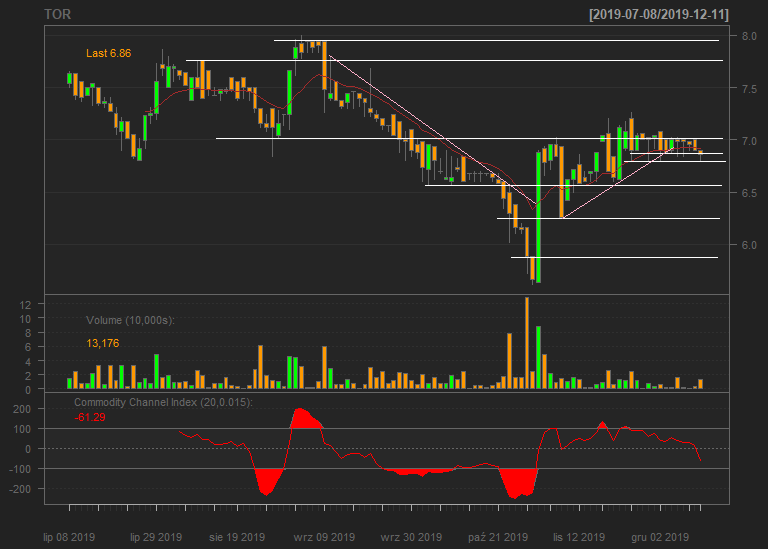Click the 'Last 6.86' price label
The image size is (768, 549).
click(108, 53)
